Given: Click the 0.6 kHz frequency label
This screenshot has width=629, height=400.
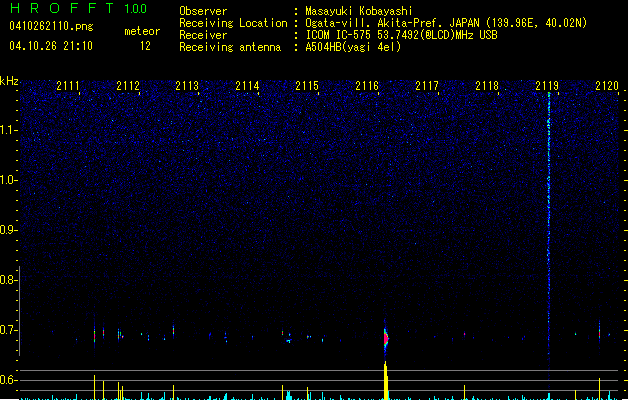Looking at the screenshot, I should 8,380.
